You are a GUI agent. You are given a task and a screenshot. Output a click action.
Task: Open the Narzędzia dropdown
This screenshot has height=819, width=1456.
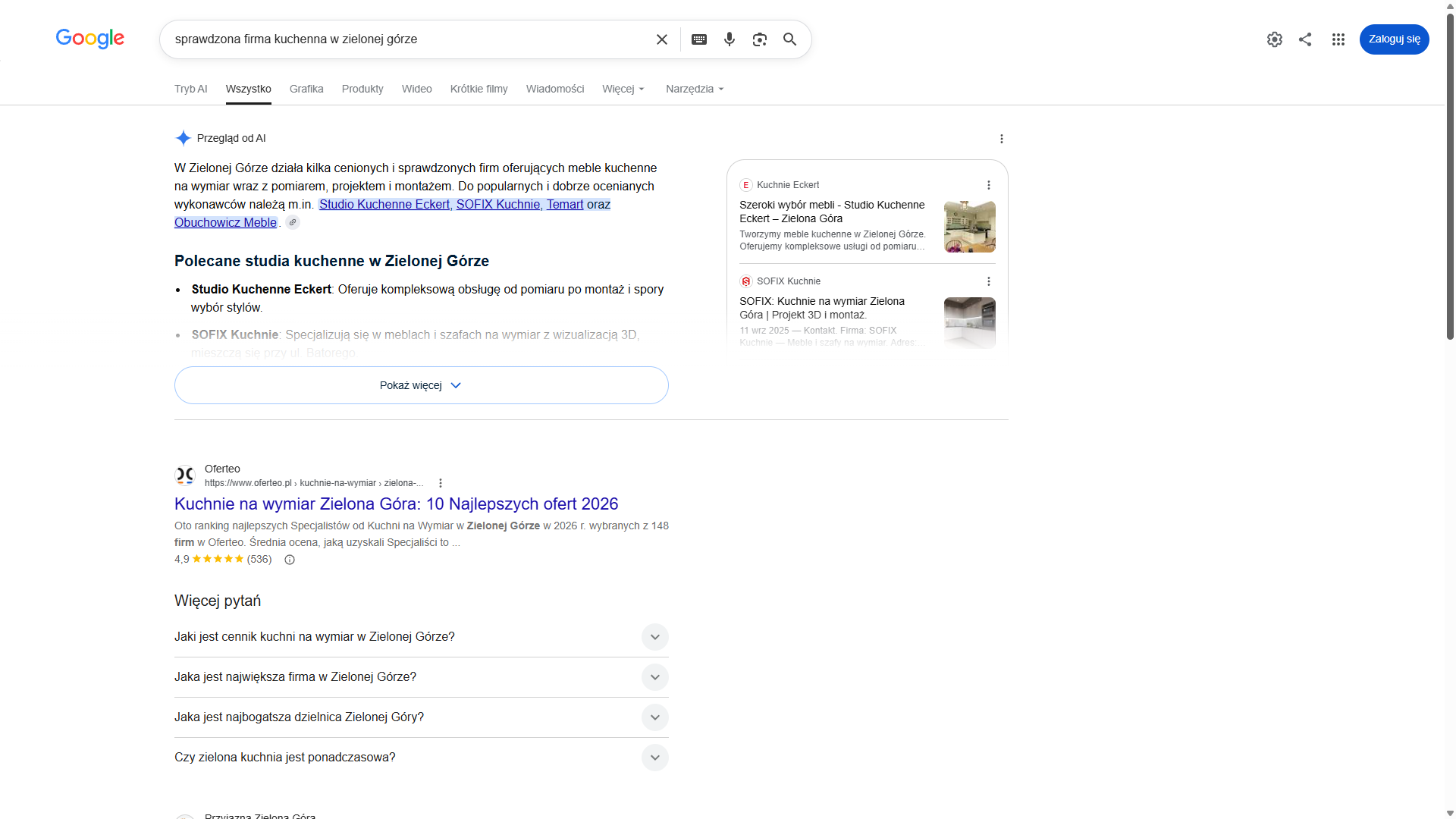click(x=695, y=89)
